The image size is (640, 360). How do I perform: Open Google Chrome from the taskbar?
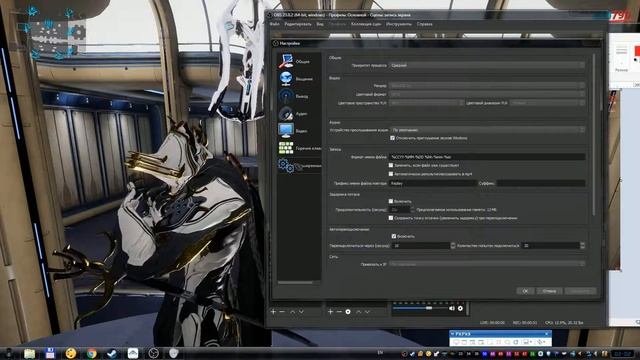tap(91, 353)
